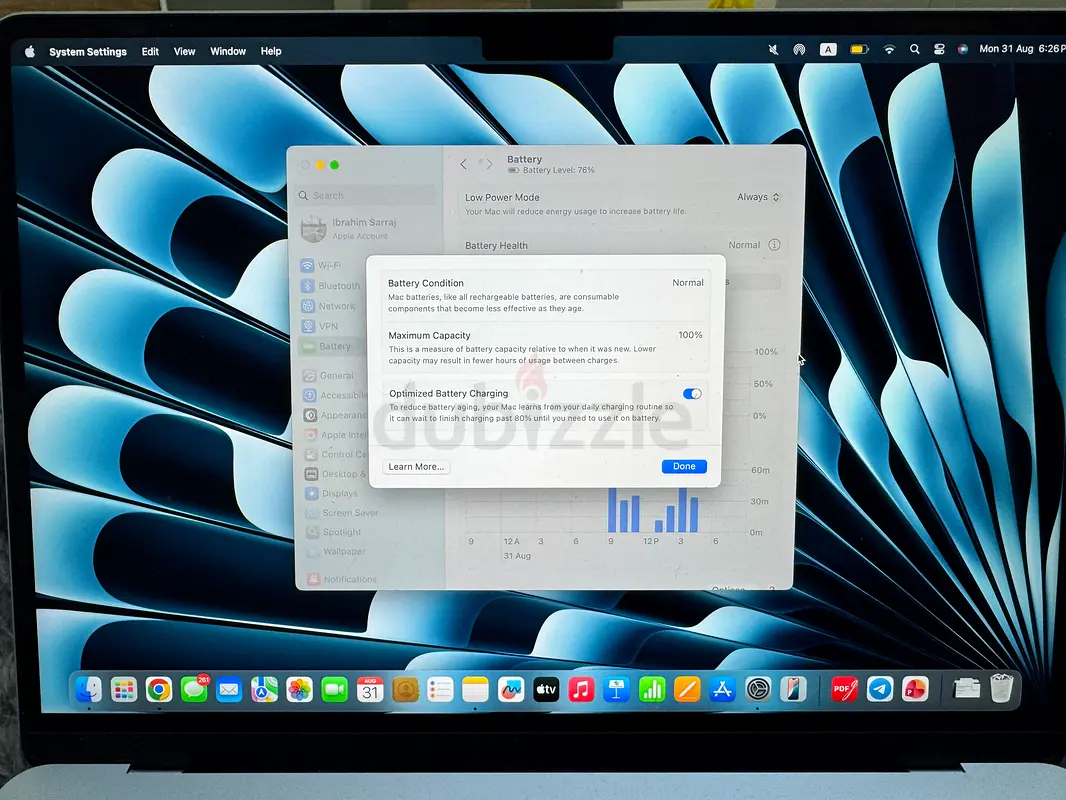Click the Battery Health info button
The width and height of the screenshot is (1066, 800).
[774, 245]
